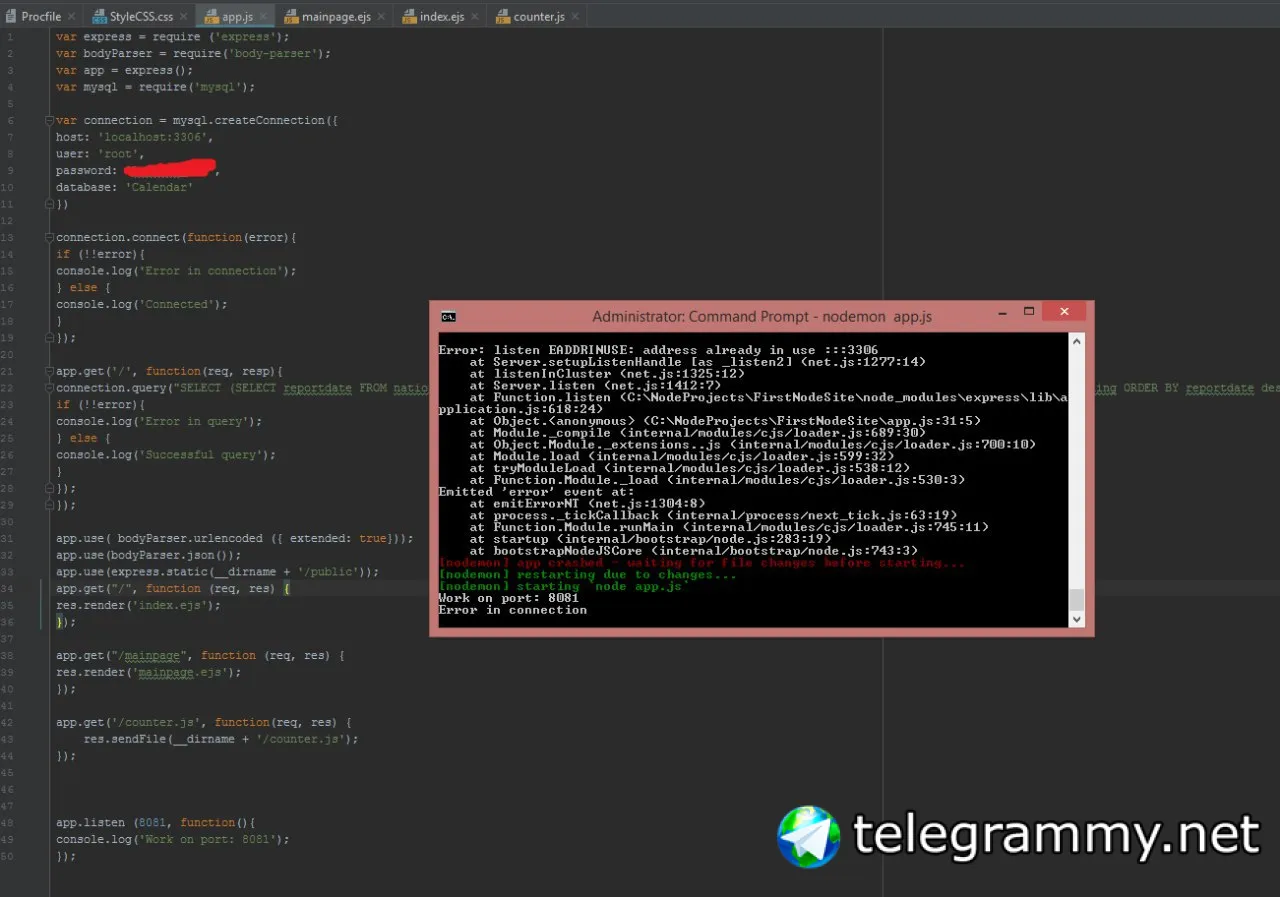The height and width of the screenshot is (897, 1280).
Task: Place cursor on "host: 'localhost:3306'" line
Action: point(134,137)
